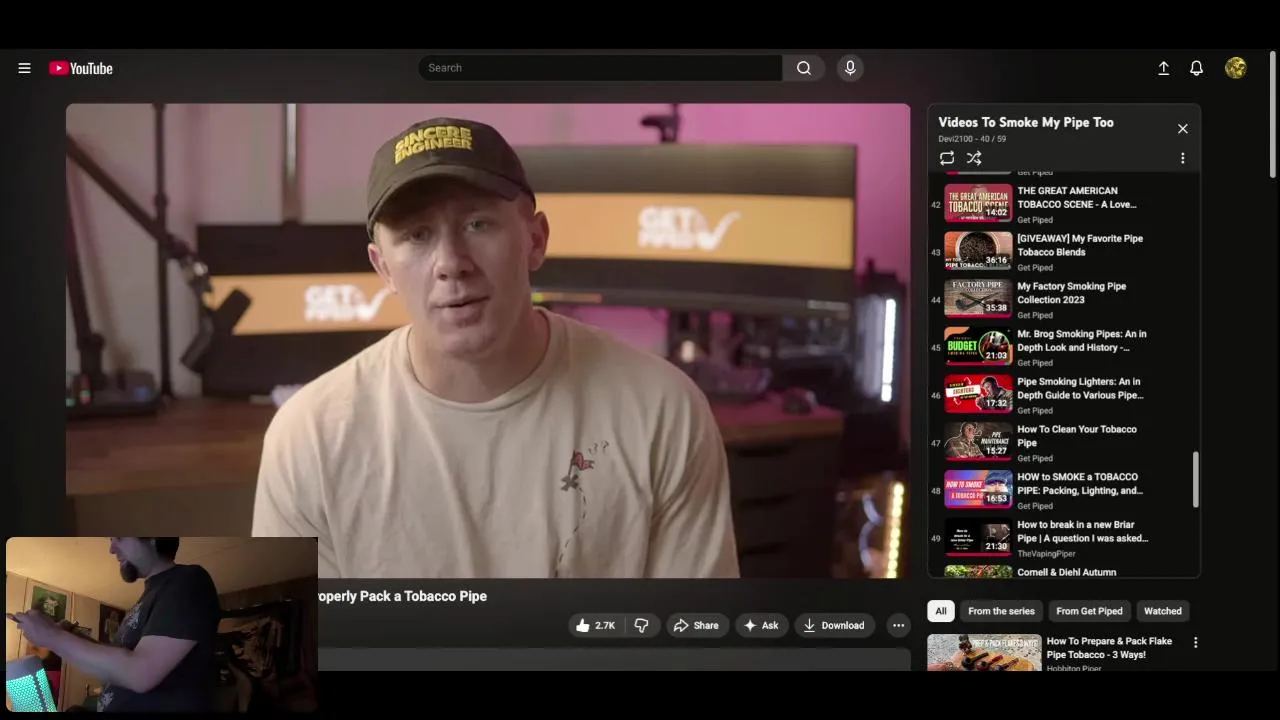Toggle shuffle playlist
Image resolution: width=1280 pixels, height=720 pixels.
974,158
